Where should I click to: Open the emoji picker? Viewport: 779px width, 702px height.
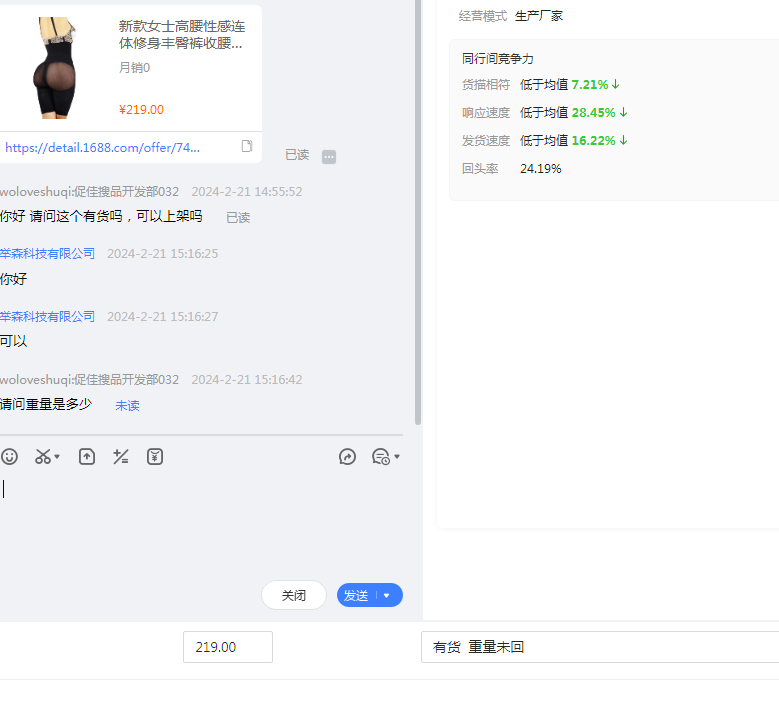(9, 457)
